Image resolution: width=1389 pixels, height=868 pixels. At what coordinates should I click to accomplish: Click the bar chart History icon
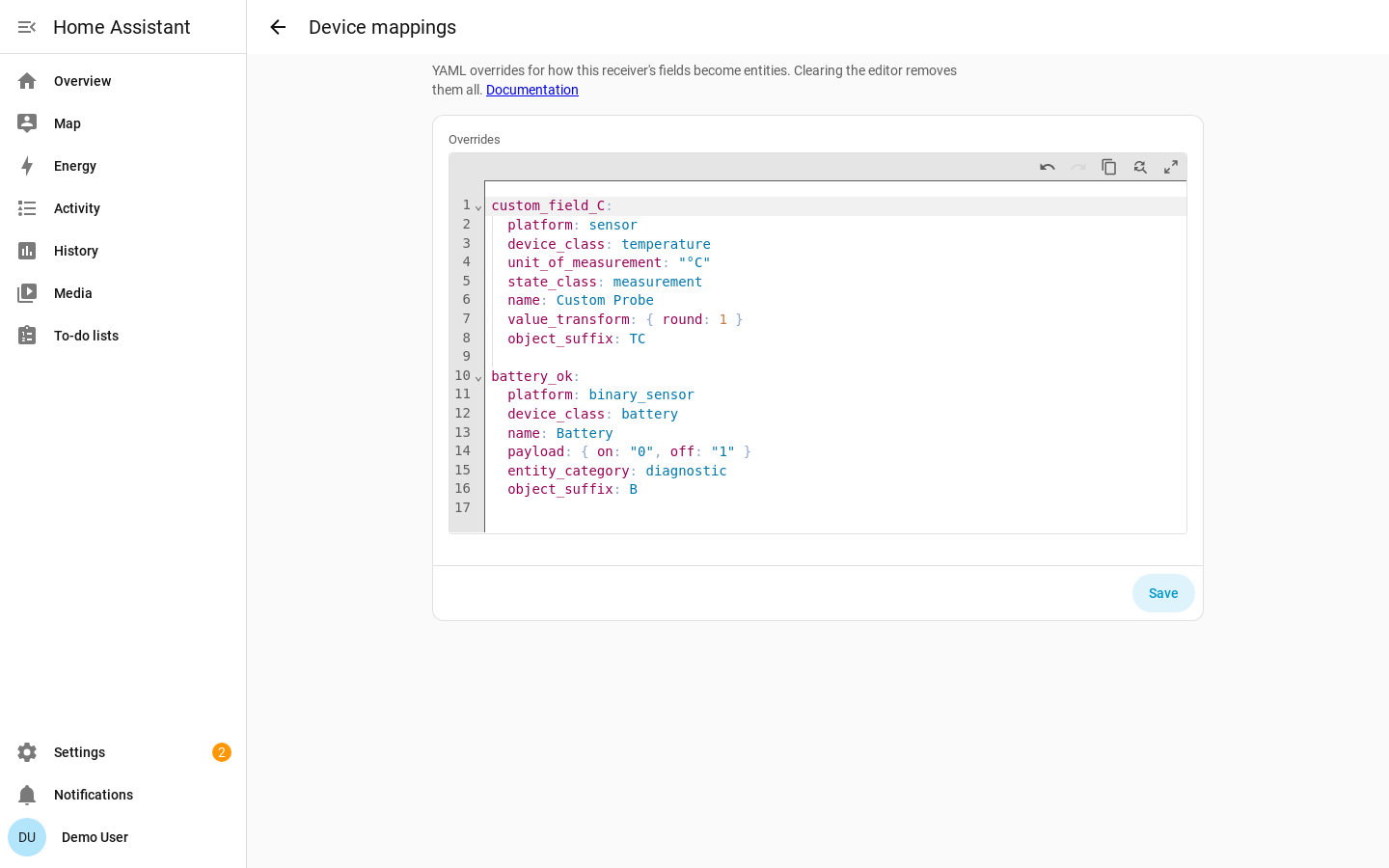click(x=27, y=251)
